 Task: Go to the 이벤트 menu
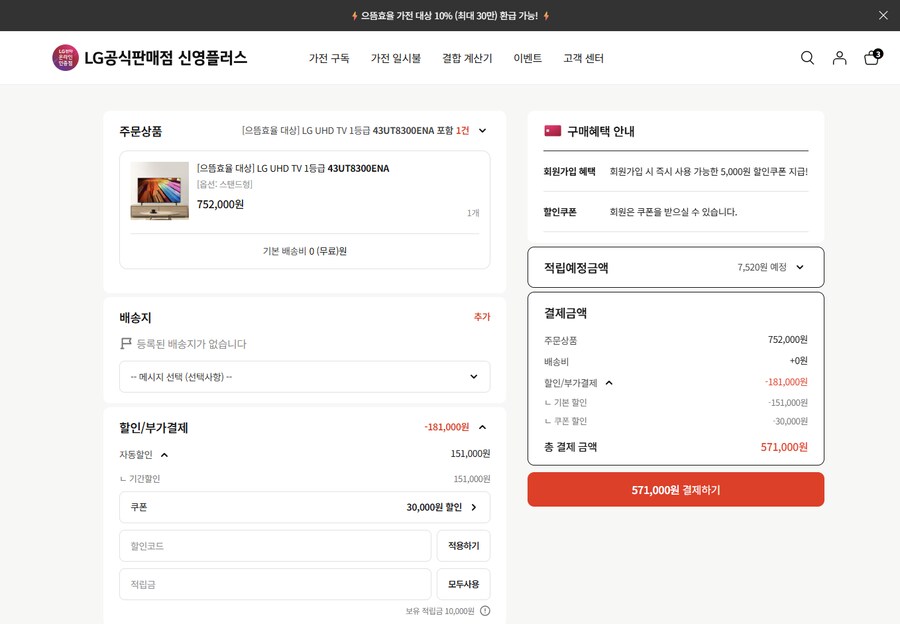[527, 58]
